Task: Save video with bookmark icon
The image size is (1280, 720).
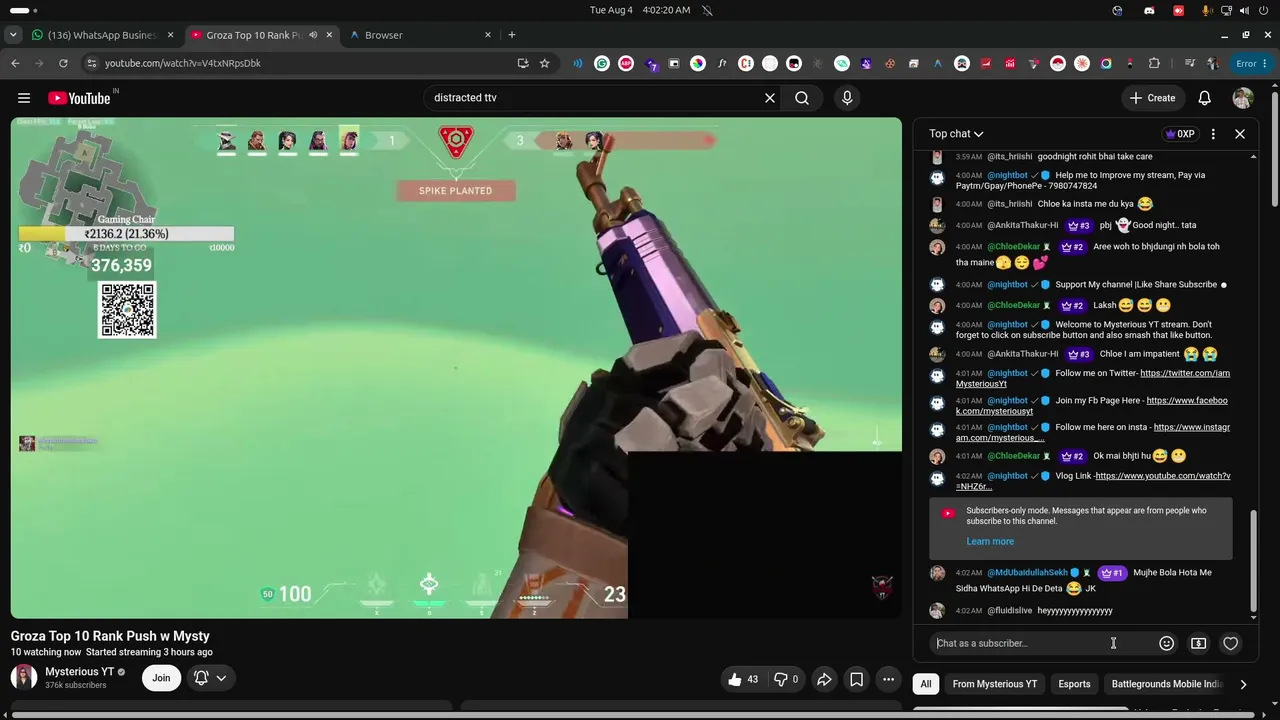Action: pos(857,679)
